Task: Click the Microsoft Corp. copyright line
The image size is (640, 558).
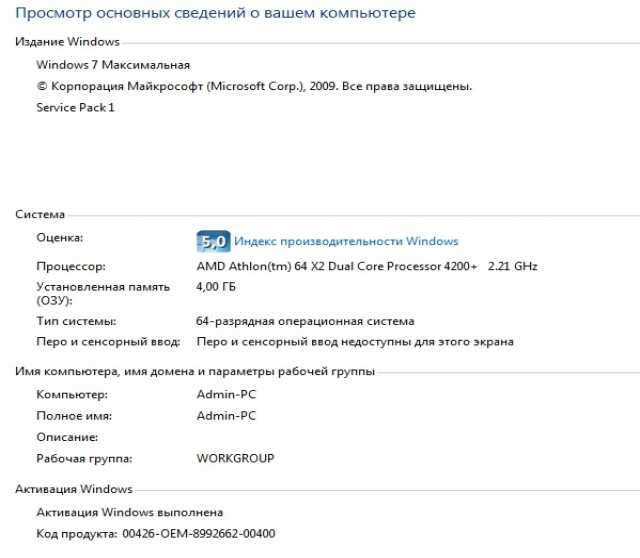Action: pyautogui.click(x=254, y=87)
